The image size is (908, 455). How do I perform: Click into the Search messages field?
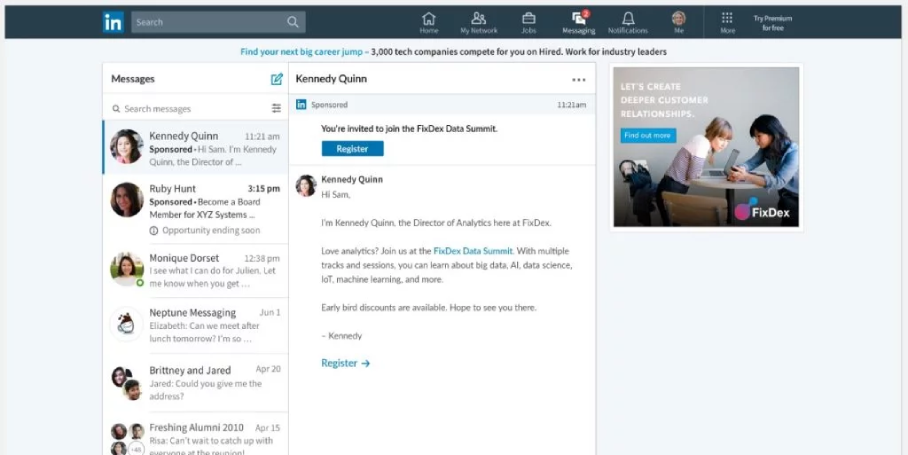click(x=190, y=108)
